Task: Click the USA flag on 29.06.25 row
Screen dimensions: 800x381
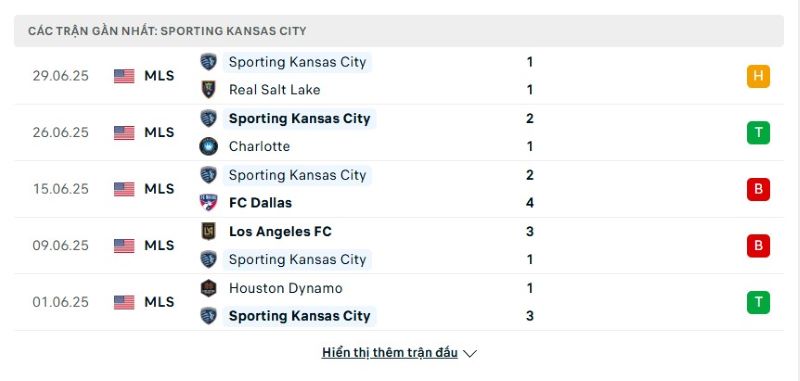Action: coord(124,76)
